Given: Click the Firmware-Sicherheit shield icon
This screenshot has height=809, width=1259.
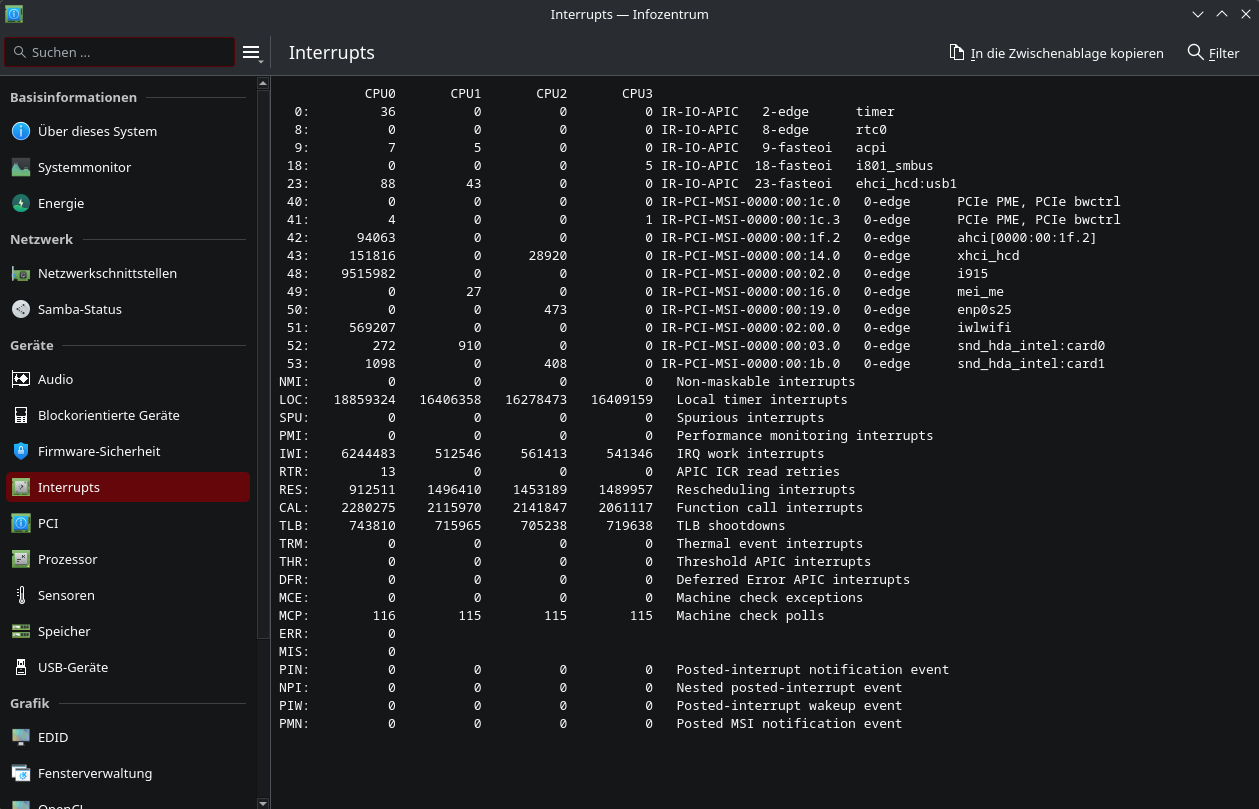Looking at the screenshot, I should point(21,451).
